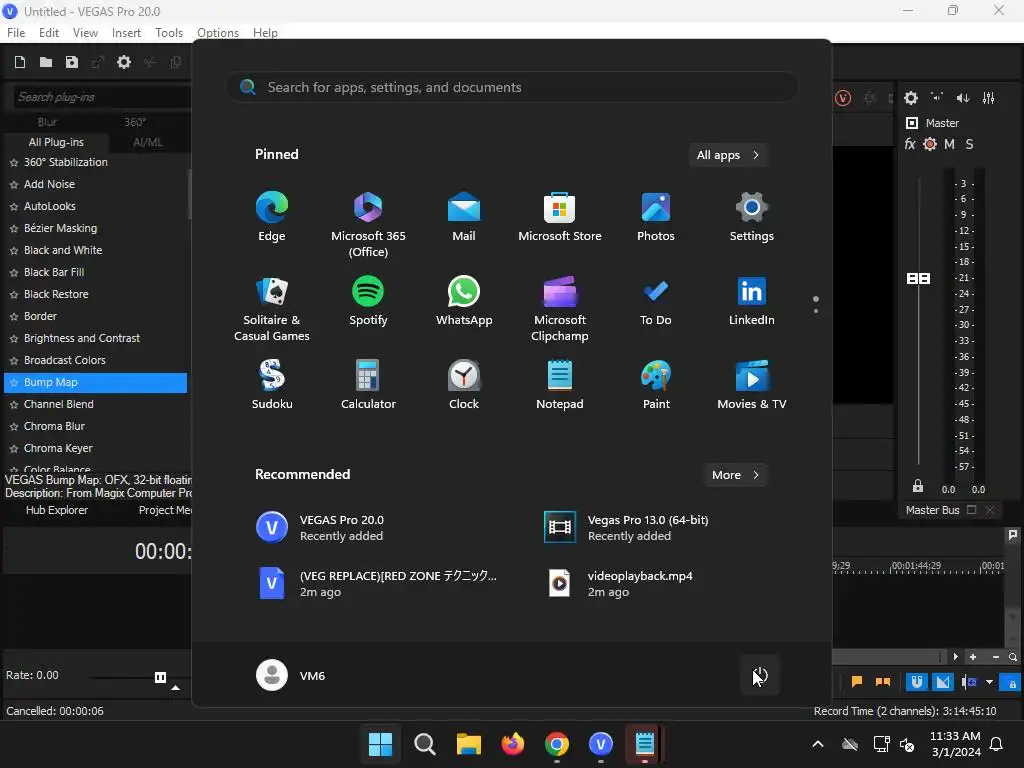
Task: Open Master Bus audio properties gear icon
Action: pyautogui.click(x=910, y=98)
